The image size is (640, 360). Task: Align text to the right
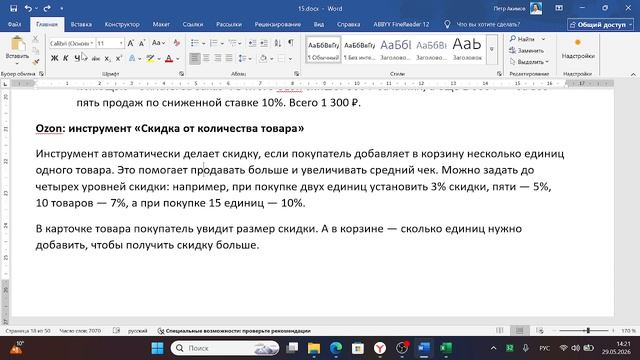tap(218, 59)
